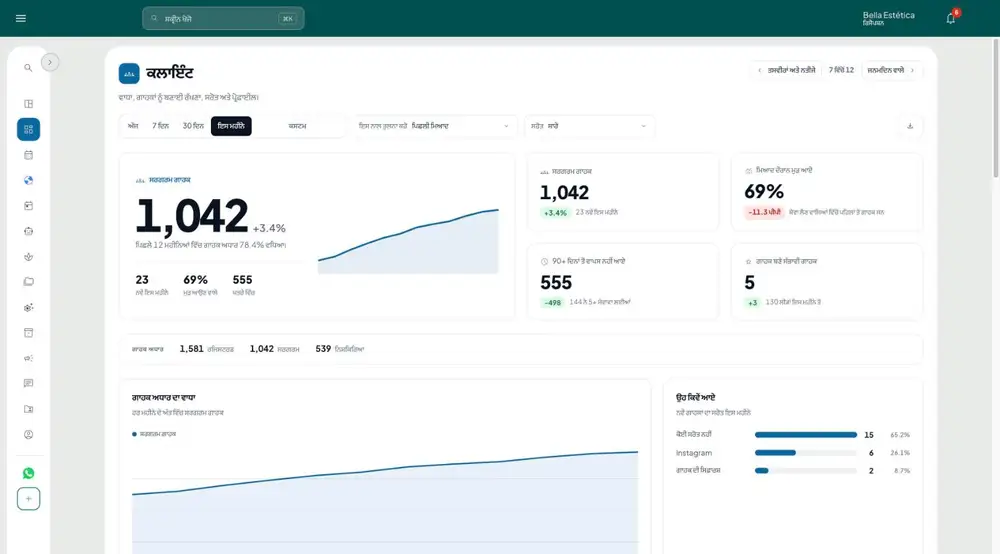Click the vertical page scrollbar
Image resolution: width=1000 pixels, height=554 pixels.
(x=996, y=108)
